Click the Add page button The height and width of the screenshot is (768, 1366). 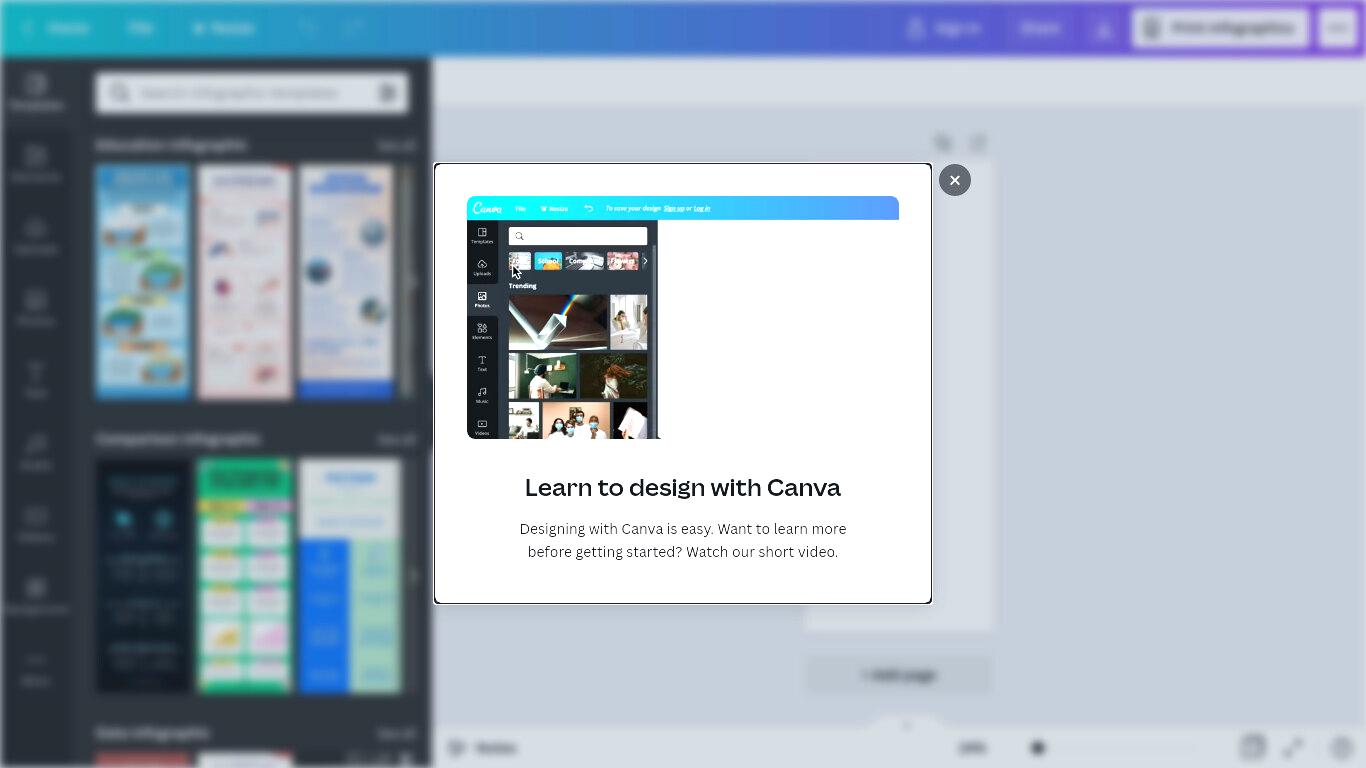899,675
